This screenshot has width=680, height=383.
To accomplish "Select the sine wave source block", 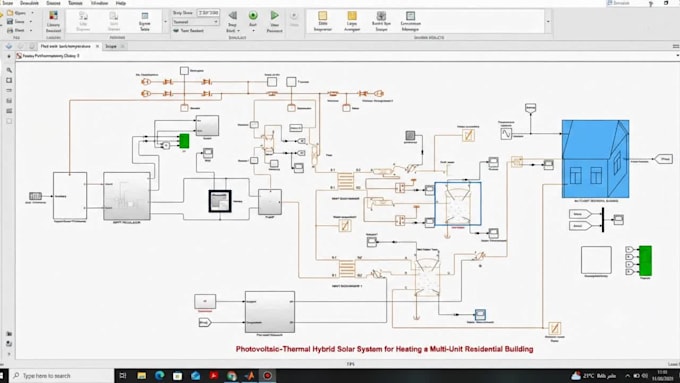I will tap(506, 134).
